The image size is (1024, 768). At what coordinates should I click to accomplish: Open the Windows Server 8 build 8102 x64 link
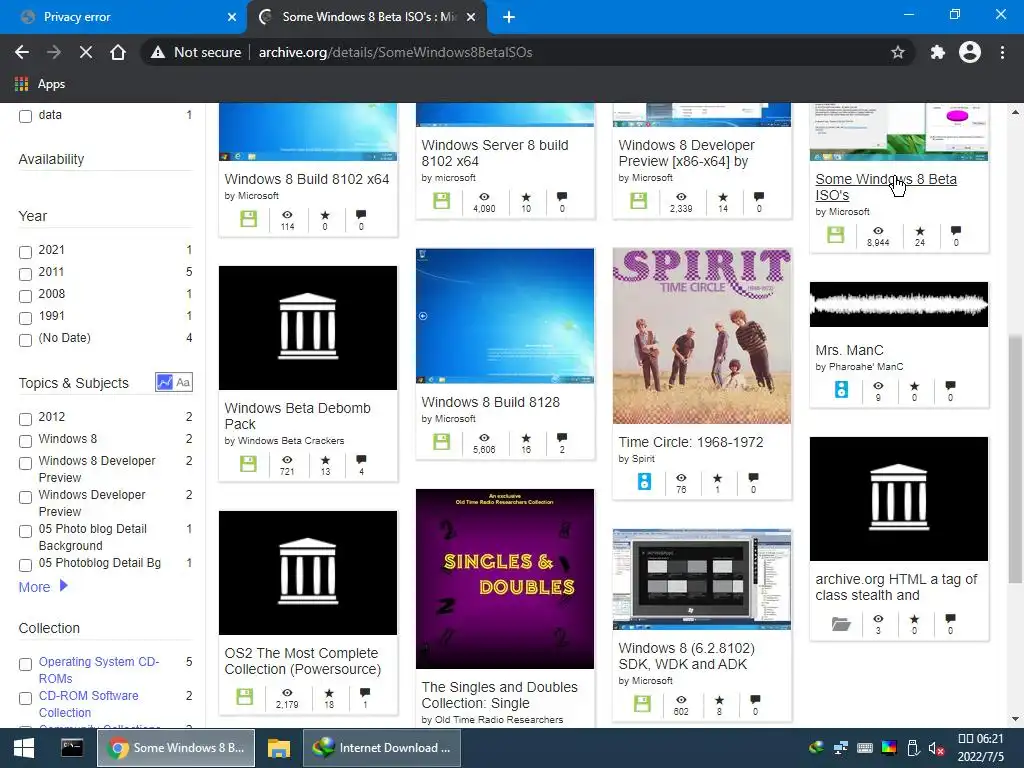(494, 153)
